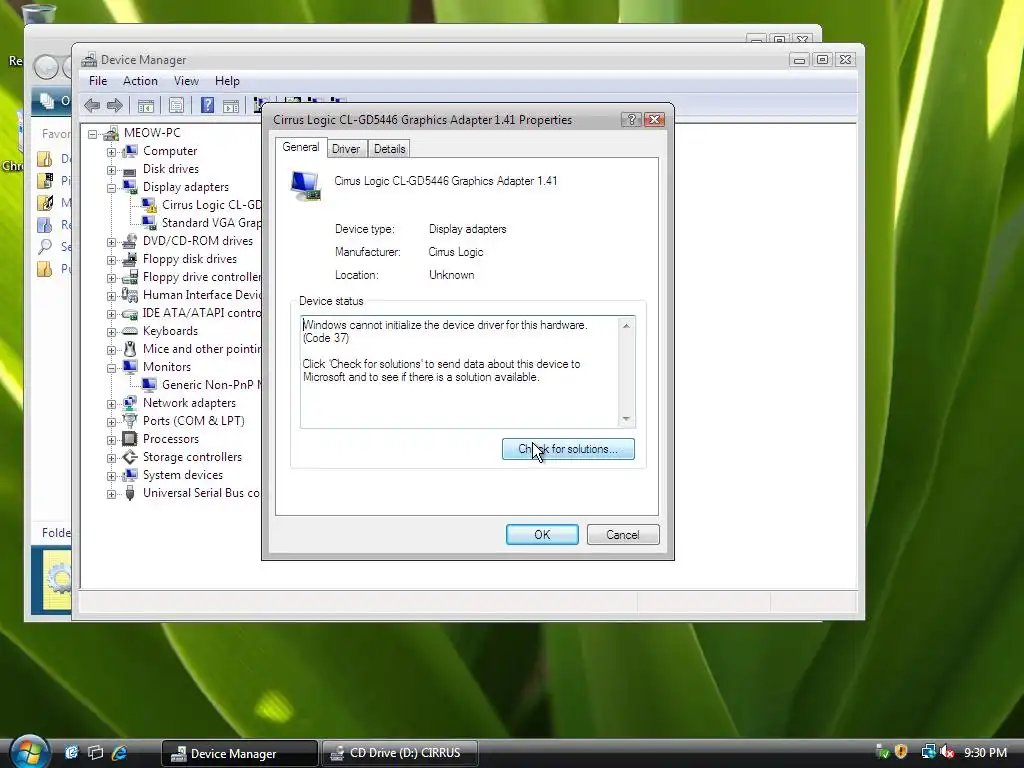Select the IDE ATA/ATAPI controllers label
Screen dimensions: 1024x768
pos(202,313)
